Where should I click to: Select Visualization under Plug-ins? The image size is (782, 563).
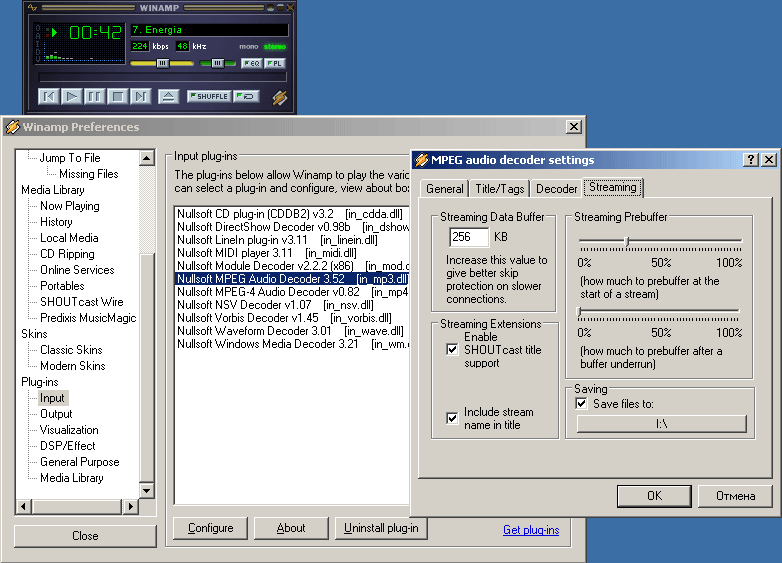click(69, 430)
